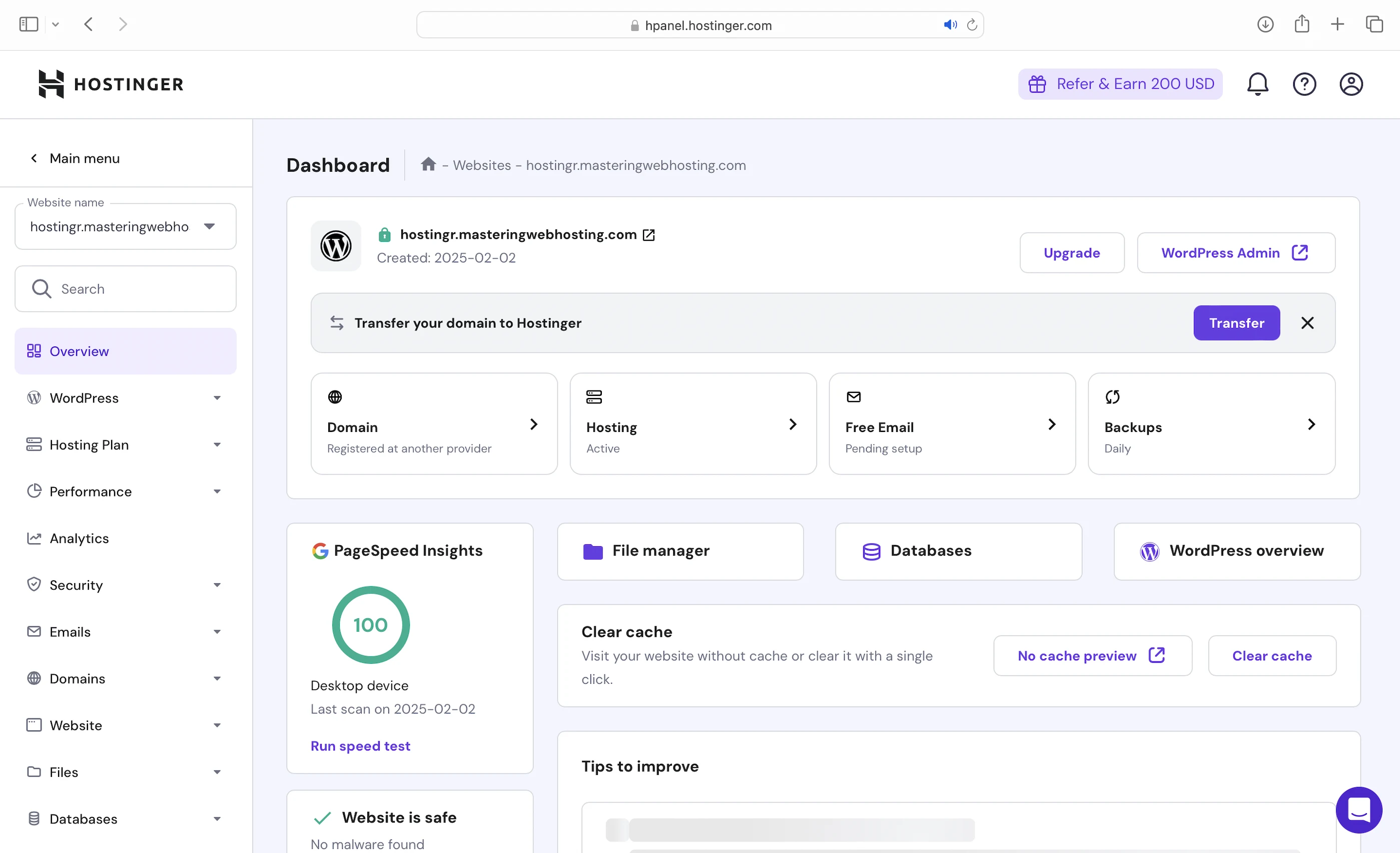This screenshot has width=1400, height=853.
Task: Select Analytics in the sidebar
Action: (x=79, y=538)
